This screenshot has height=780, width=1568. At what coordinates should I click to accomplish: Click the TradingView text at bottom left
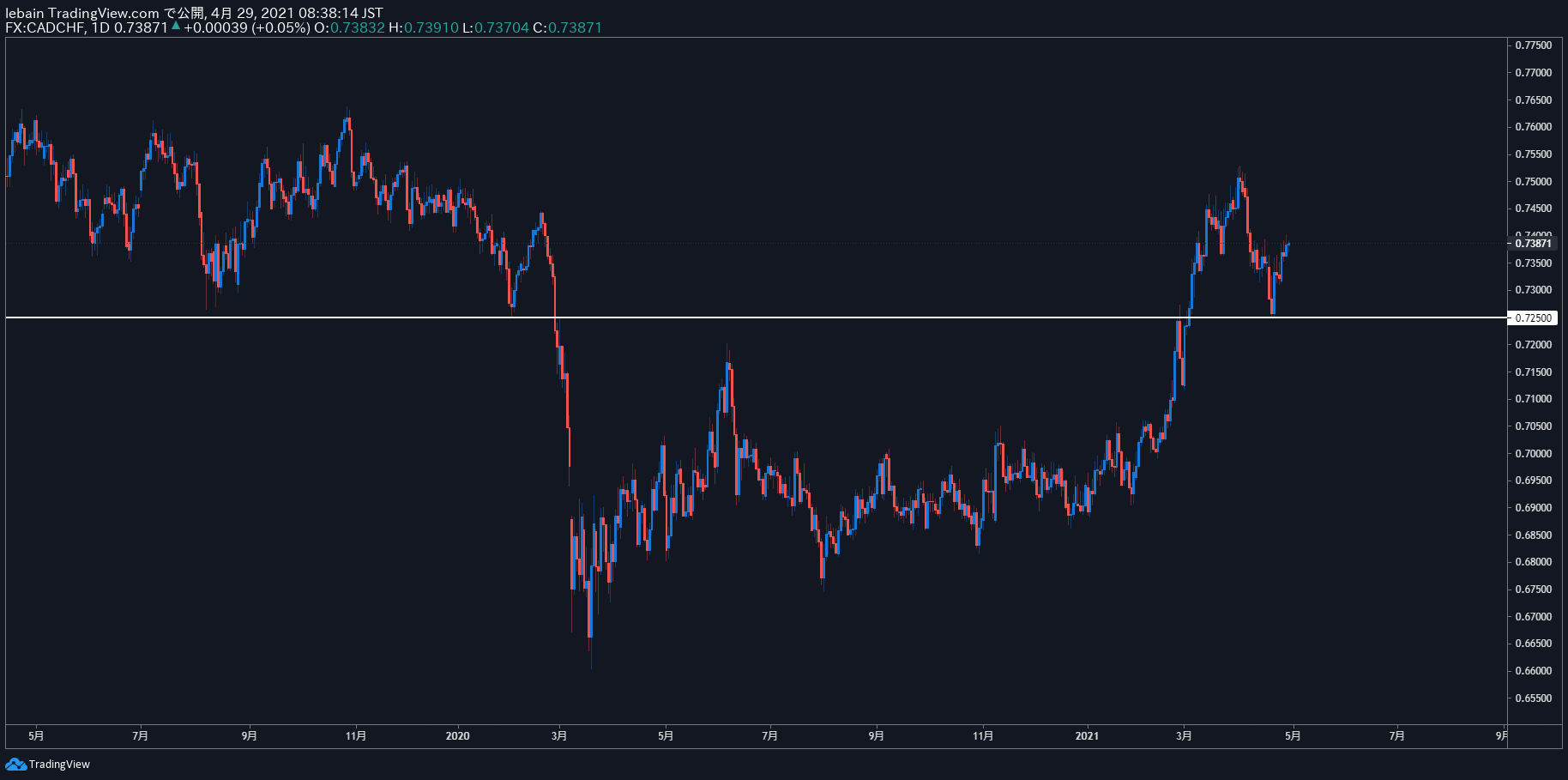[x=59, y=765]
